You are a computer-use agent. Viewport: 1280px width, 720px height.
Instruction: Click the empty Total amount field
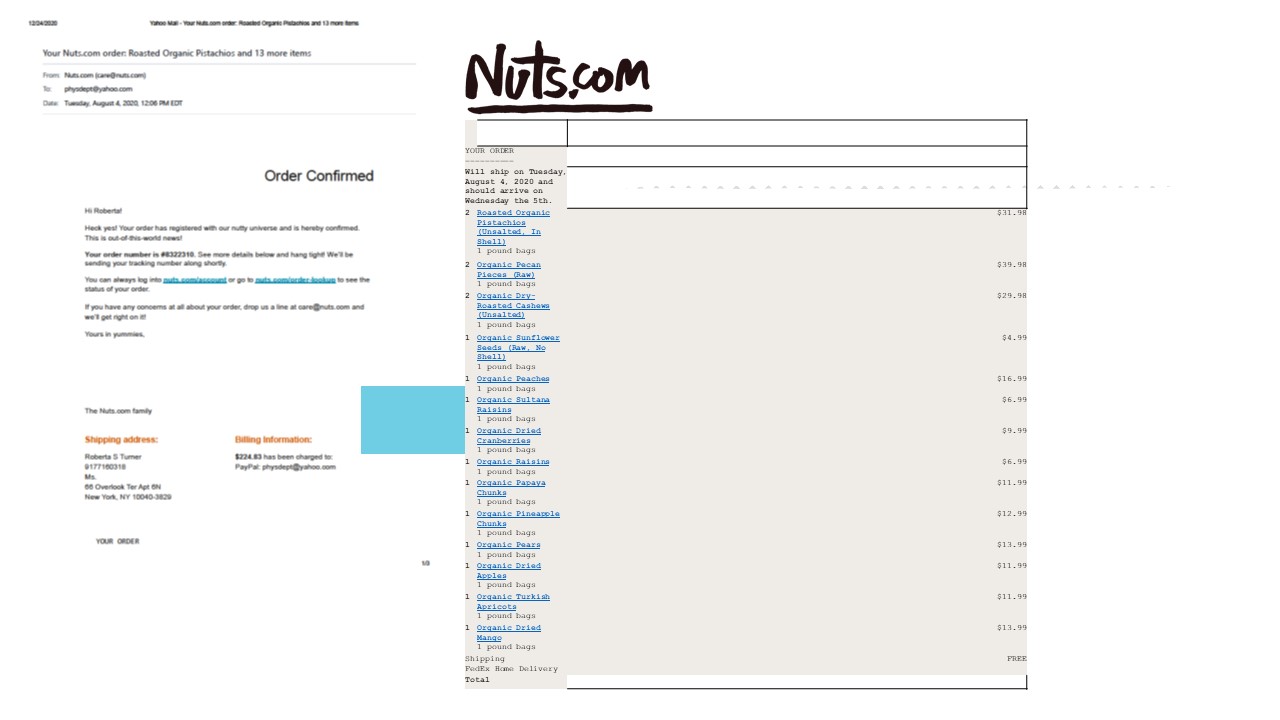pos(796,682)
